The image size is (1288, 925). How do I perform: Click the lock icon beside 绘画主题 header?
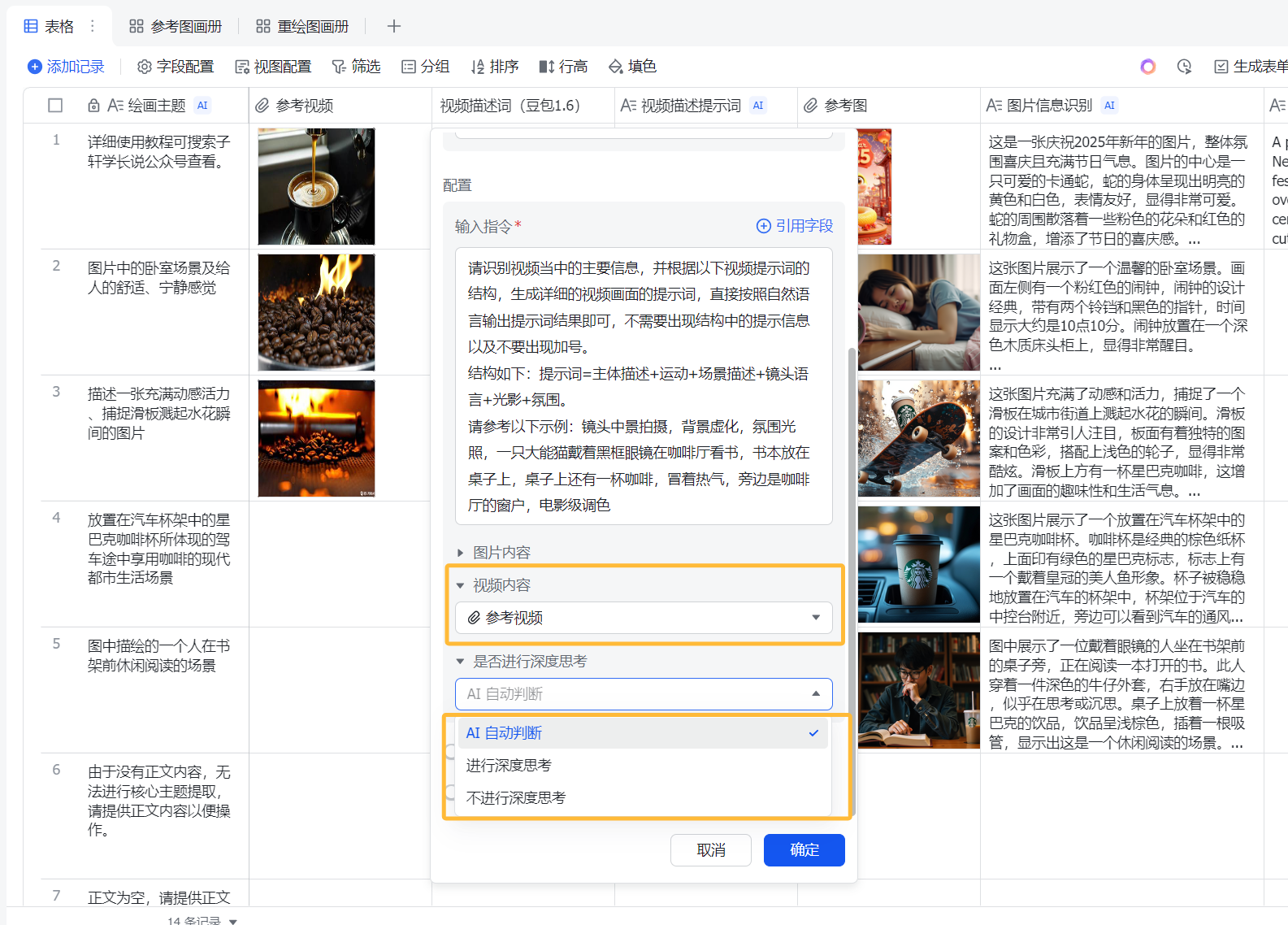93,106
